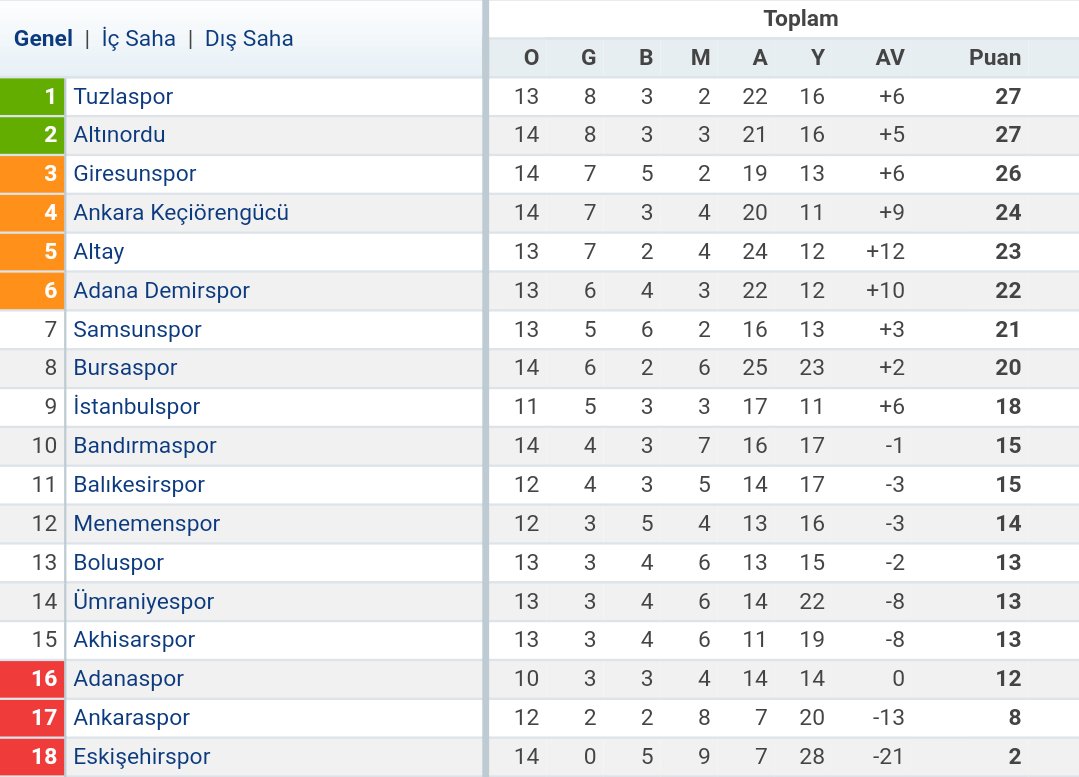Click Bandırmaspor team name

145,446
